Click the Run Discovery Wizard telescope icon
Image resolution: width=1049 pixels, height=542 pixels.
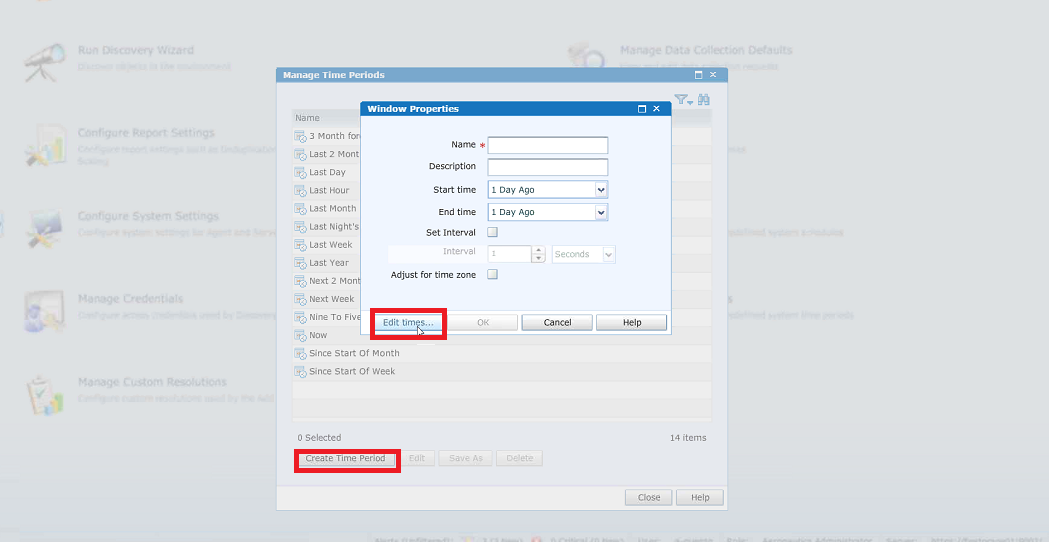point(45,62)
